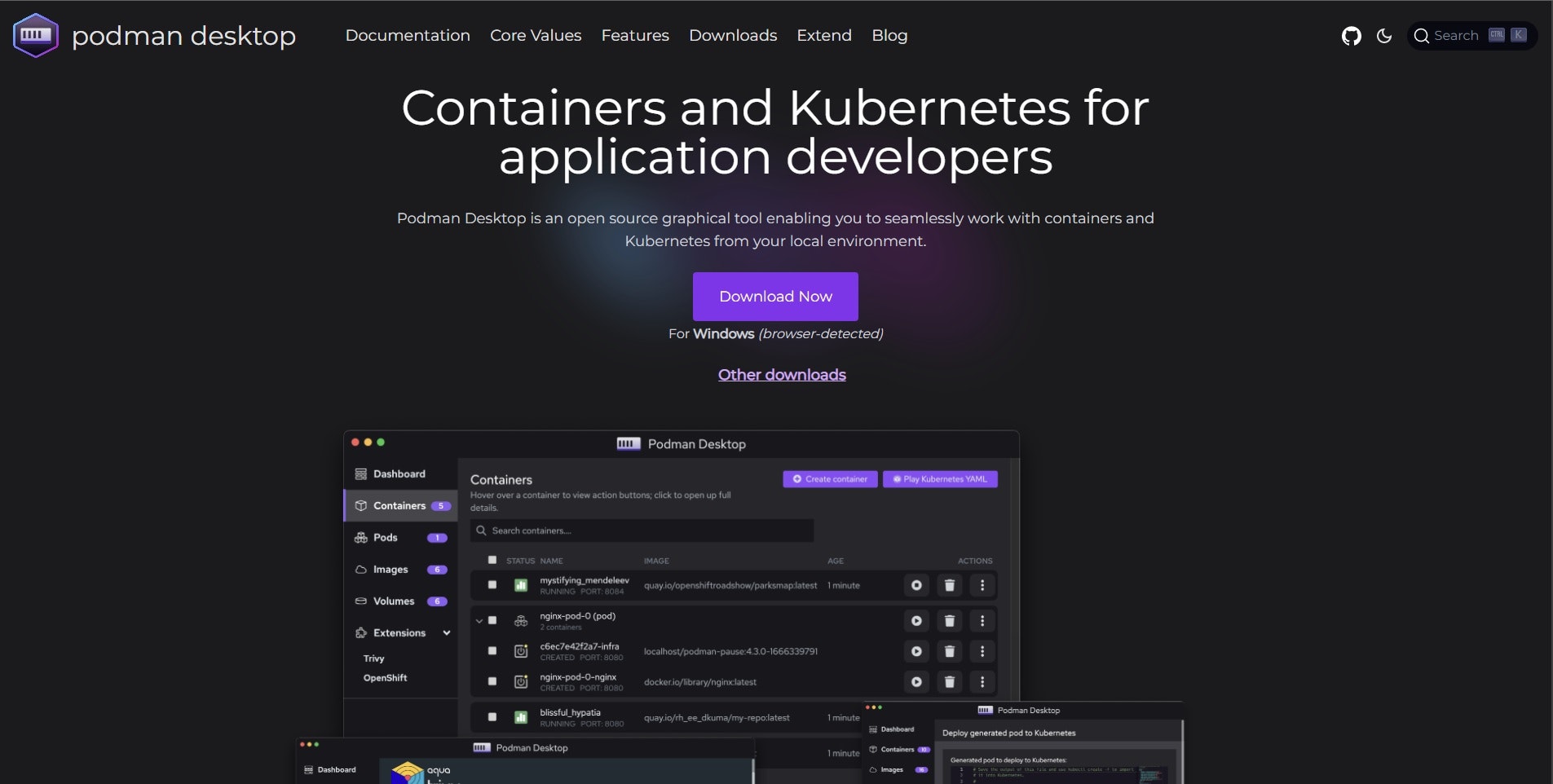Viewport: 1553px width, 784px height.
Task: Check the nginx-pod-0 (pod) row checkbox
Action: tap(492, 621)
